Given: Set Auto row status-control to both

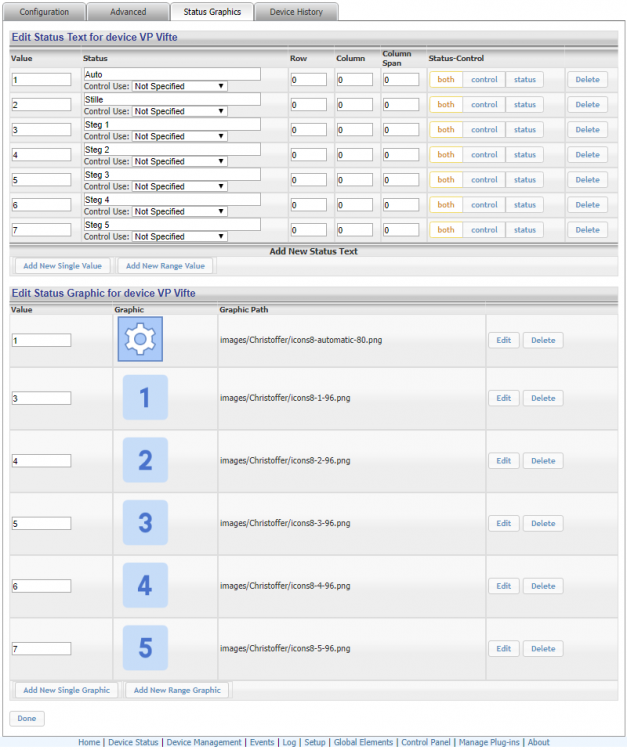Looking at the screenshot, I should pos(446,79).
